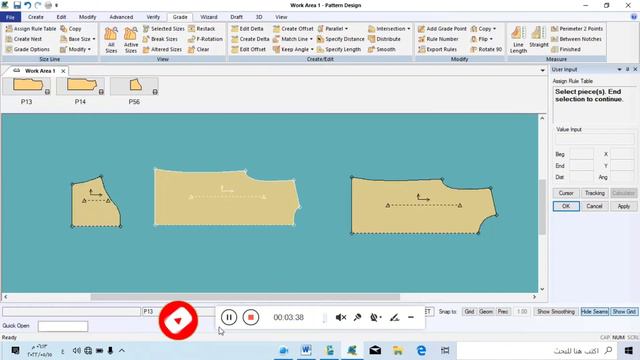Expand Parallel dropdown

(x=347, y=29)
